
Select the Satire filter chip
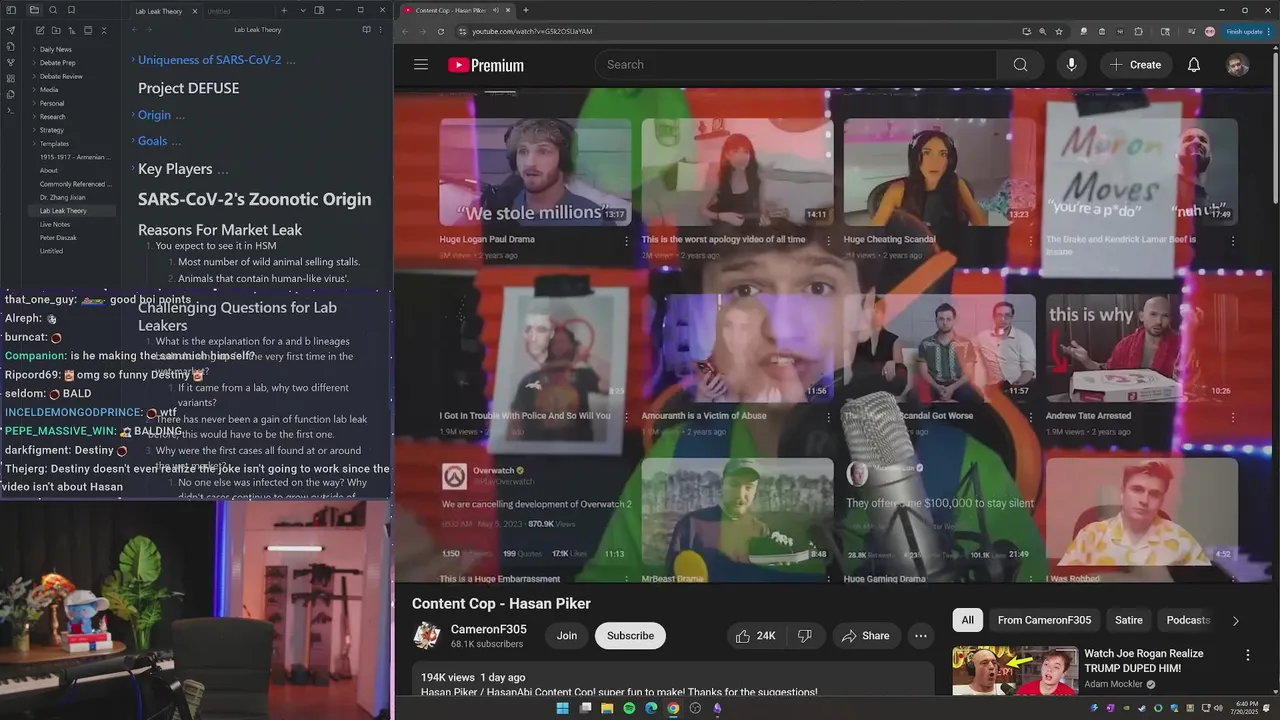click(1129, 620)
